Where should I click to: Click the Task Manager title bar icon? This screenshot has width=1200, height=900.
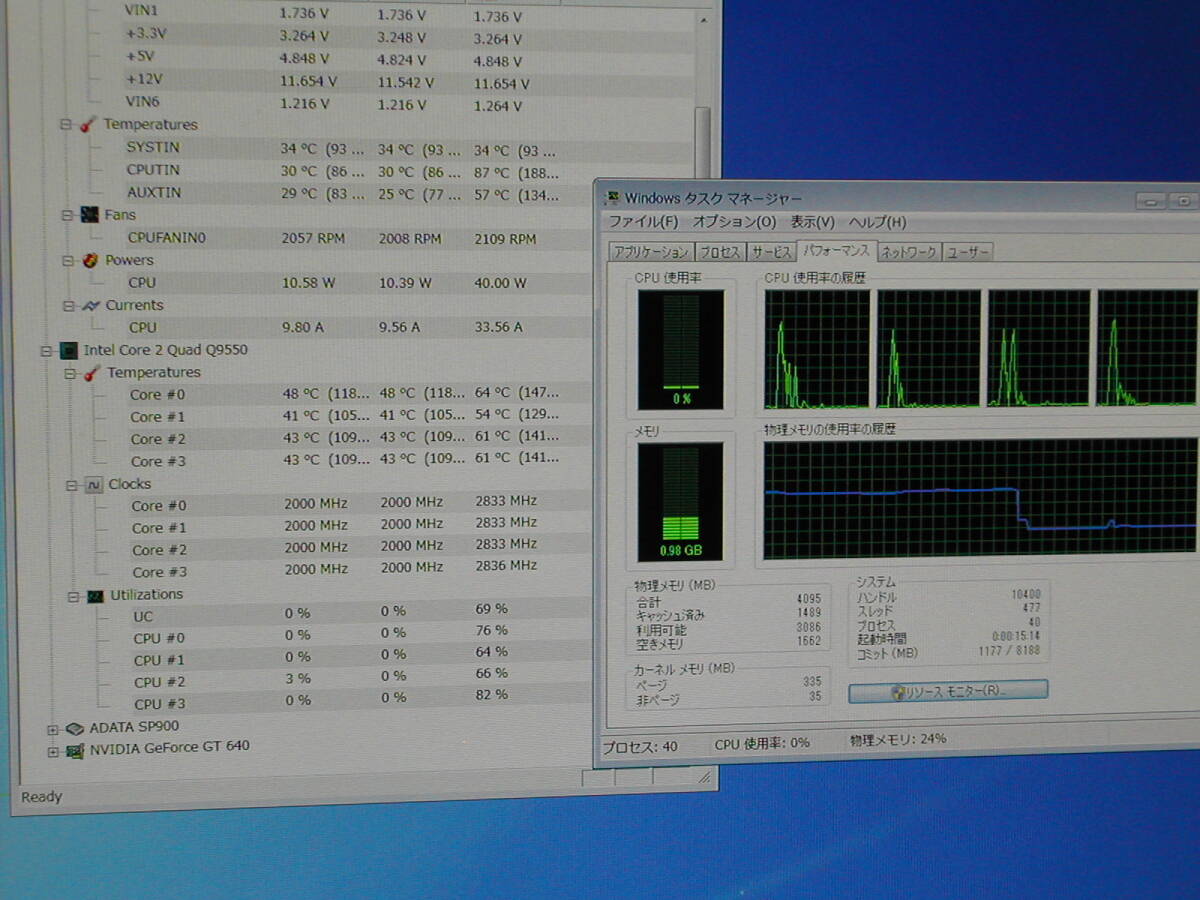(x=611, y=197)
